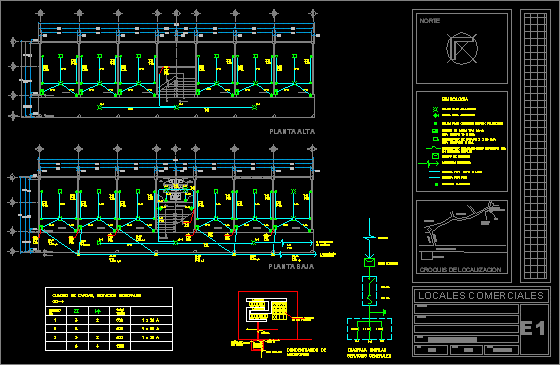Select the PLANTA BAJA drawing label
Screen dimensions: 560x365
[x=291, y=266]
